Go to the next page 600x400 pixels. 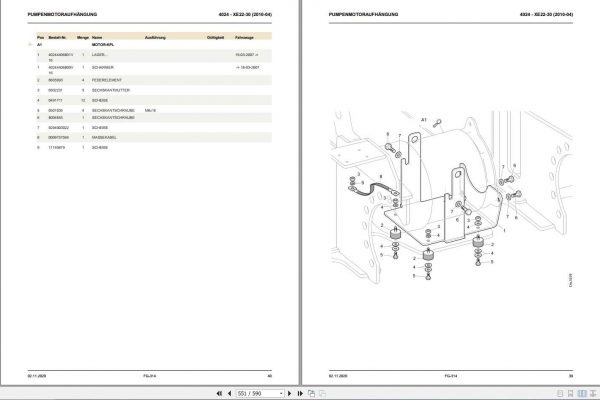click(289, 393)
